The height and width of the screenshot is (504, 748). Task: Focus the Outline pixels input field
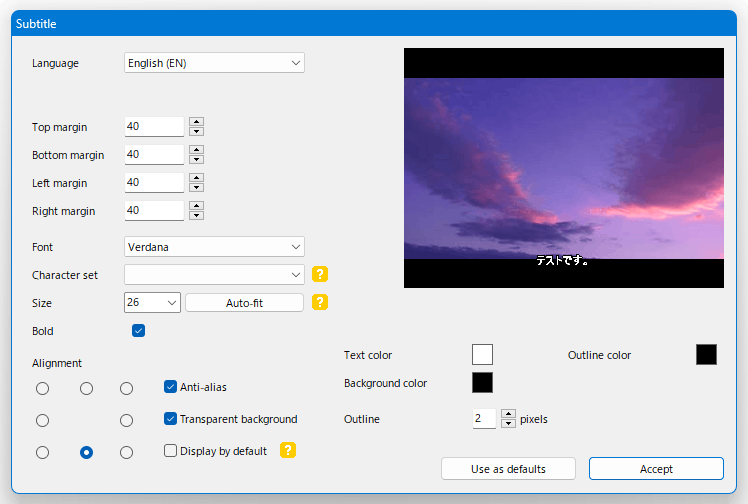point(484,419)
